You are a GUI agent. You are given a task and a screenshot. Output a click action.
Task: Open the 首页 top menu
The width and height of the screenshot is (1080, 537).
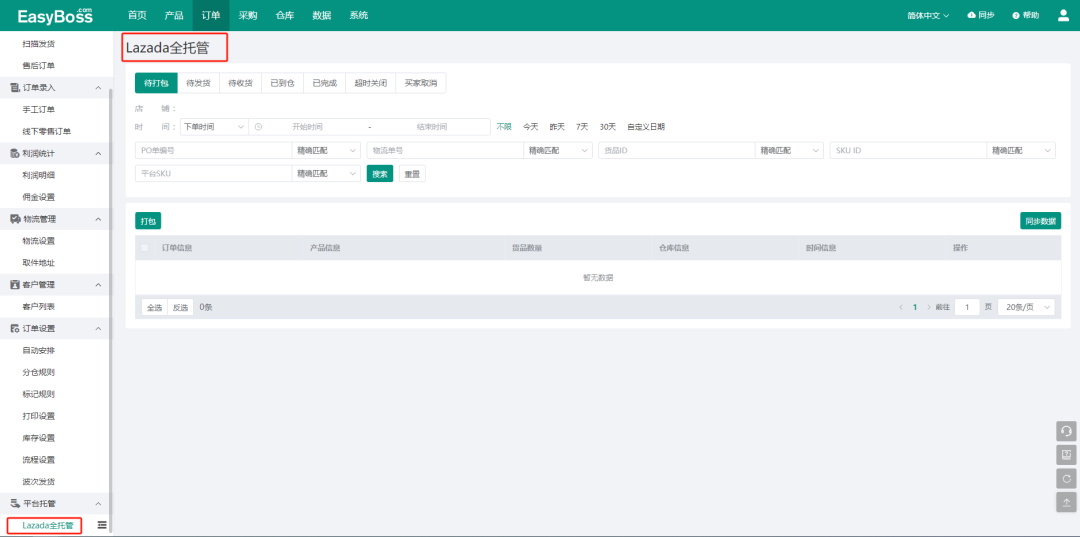coord(137,15)
